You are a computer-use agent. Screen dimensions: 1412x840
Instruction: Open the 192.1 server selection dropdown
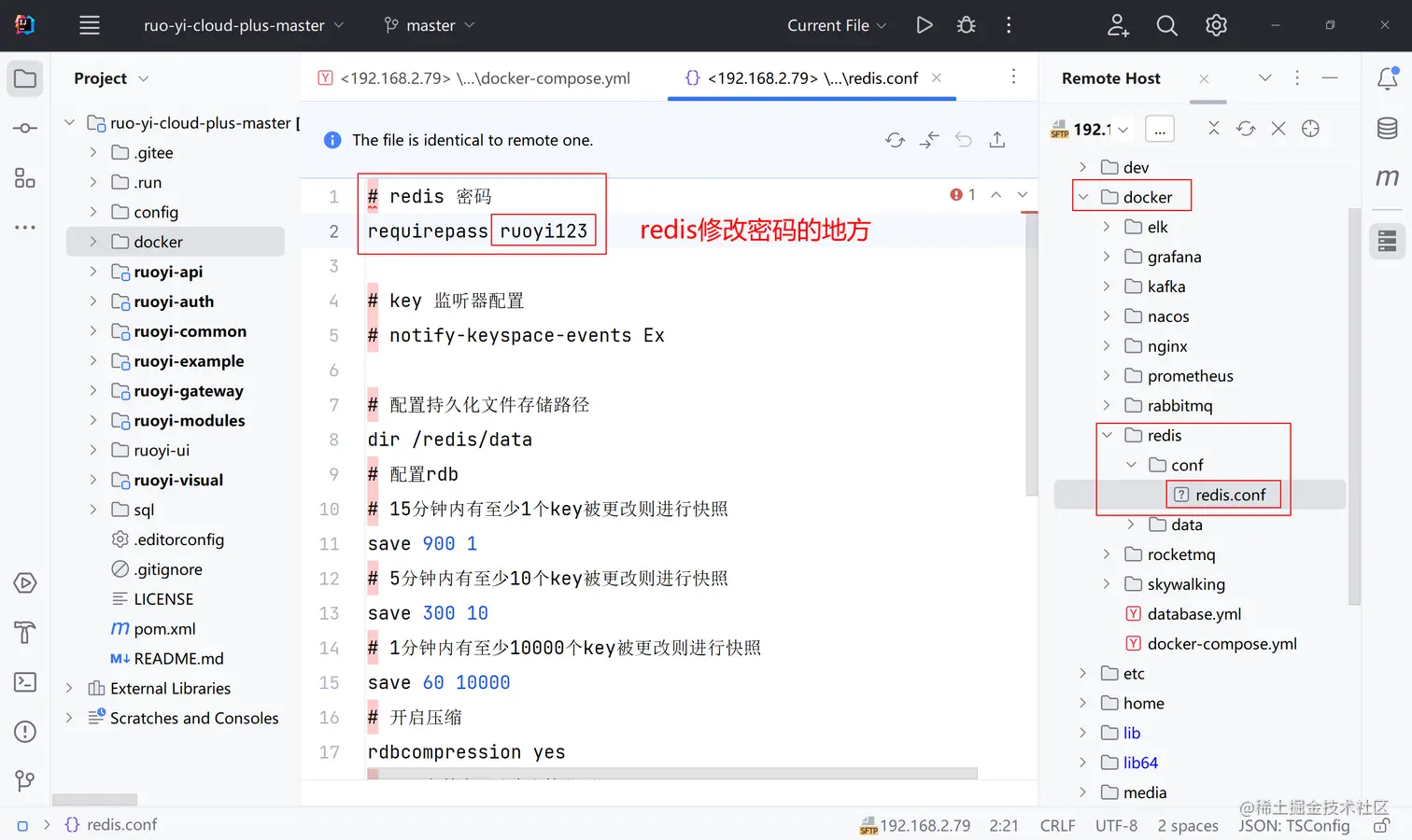pos(1091,129)
